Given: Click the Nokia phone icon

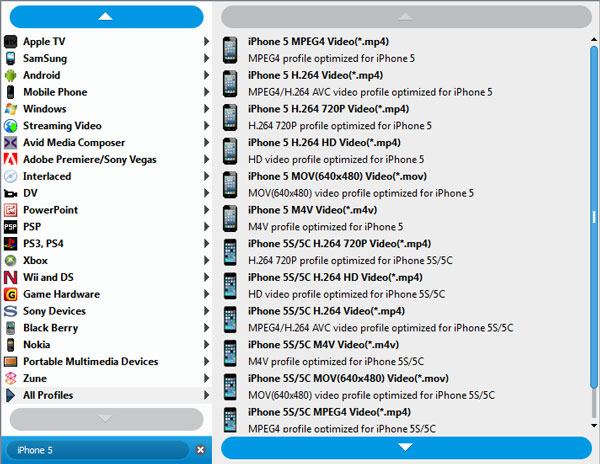Looking at the screenshot, I should coord(10,345).
